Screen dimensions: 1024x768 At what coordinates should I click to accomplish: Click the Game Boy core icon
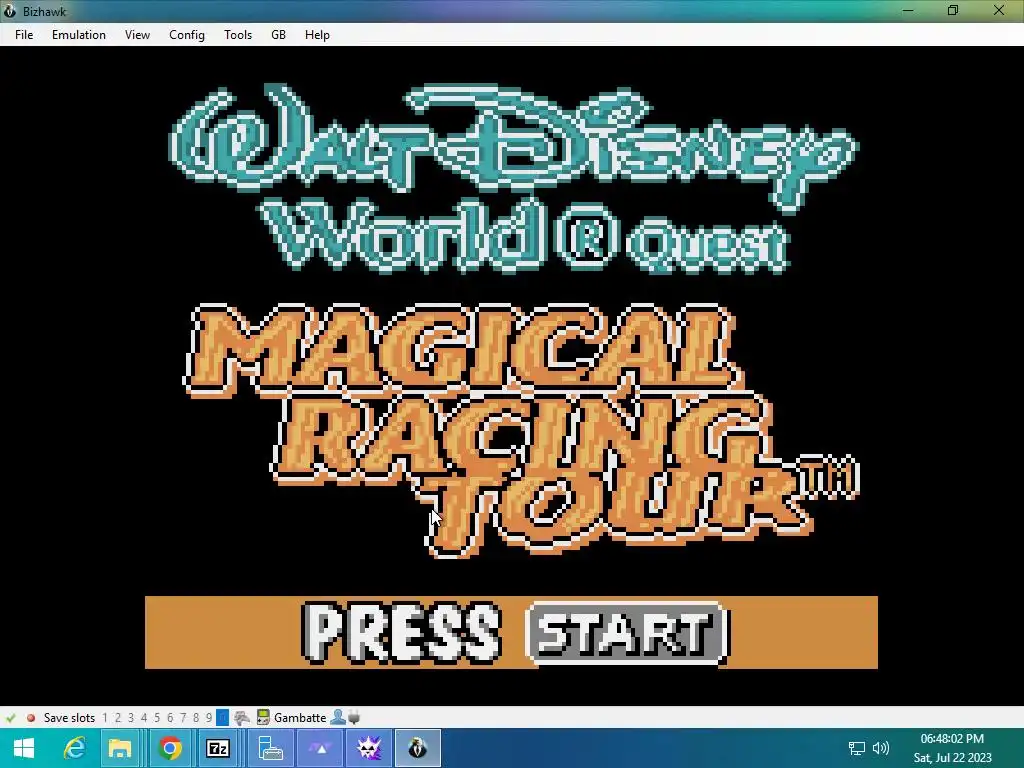pos(263,718)
